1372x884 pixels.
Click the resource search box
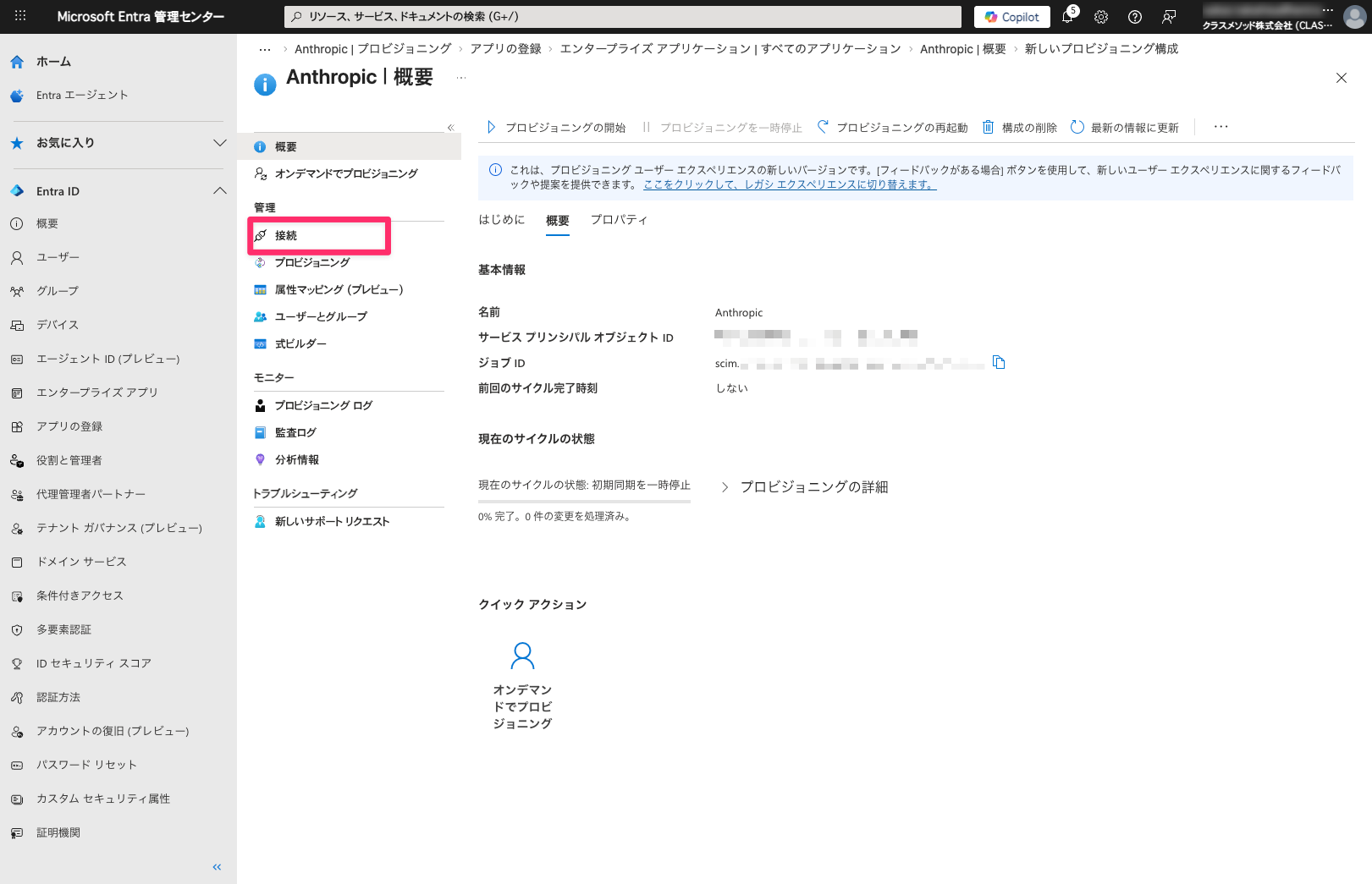tap(622, 16)
